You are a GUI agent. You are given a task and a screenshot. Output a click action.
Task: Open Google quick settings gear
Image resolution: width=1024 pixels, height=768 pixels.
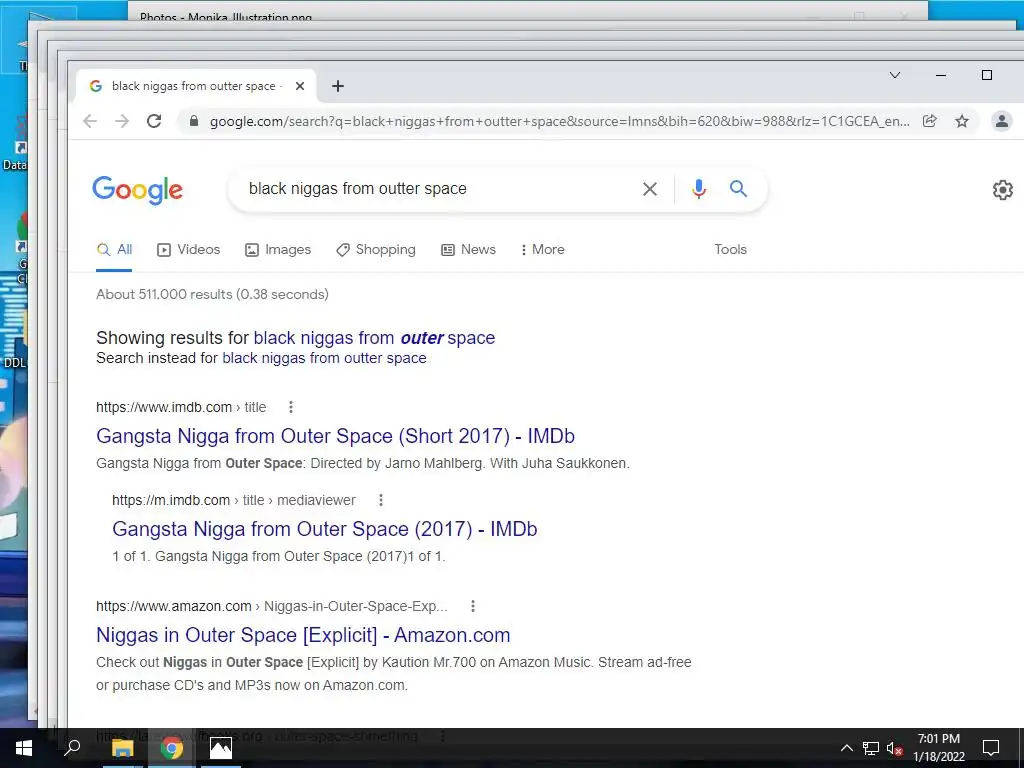point(1002,190)
